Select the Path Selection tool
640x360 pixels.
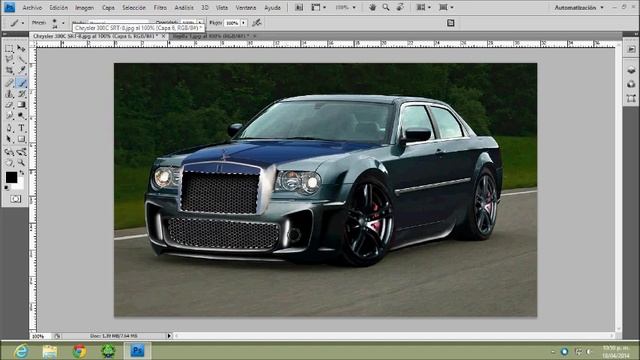pyautogui.click(x=9, y=139)
